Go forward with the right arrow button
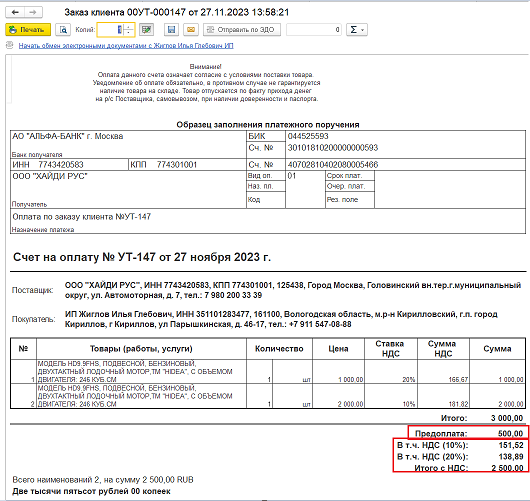 pyautogui.click(x=33, y=13)
